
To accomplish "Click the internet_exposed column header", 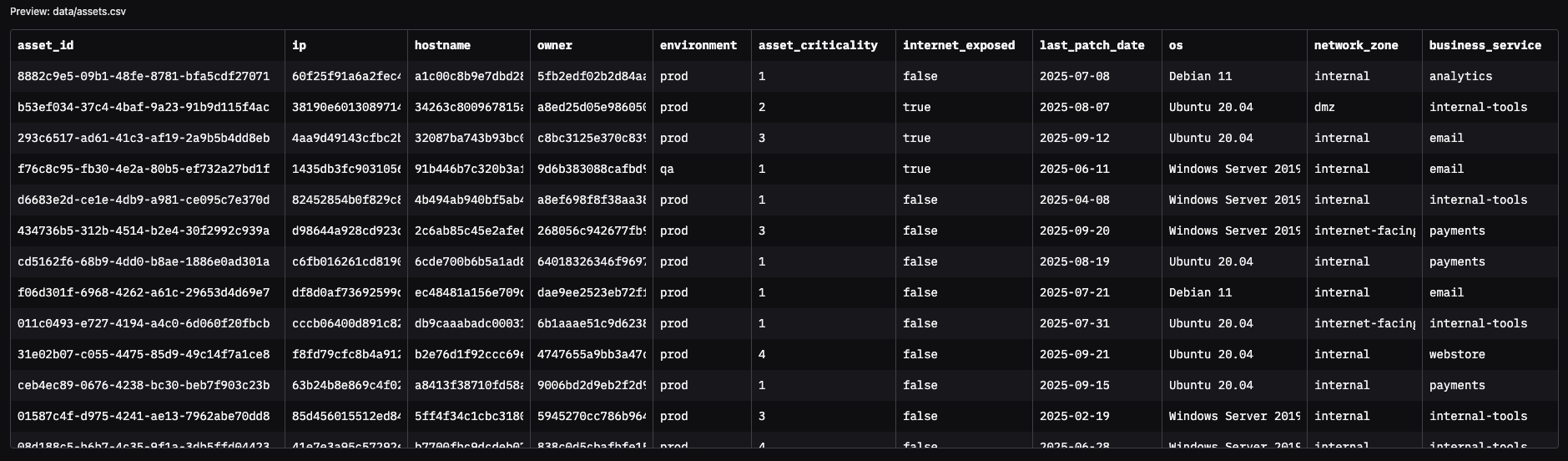I will point(959,46).
